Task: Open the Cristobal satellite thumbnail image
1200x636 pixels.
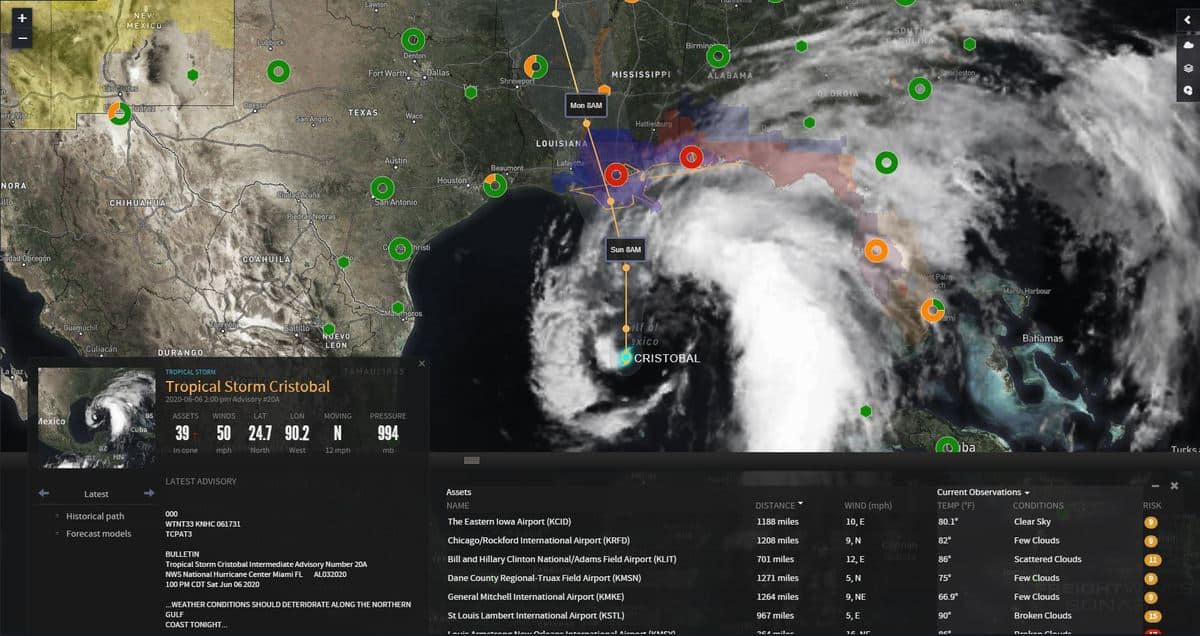Action: pyautogui.click(x=97, y=417)
